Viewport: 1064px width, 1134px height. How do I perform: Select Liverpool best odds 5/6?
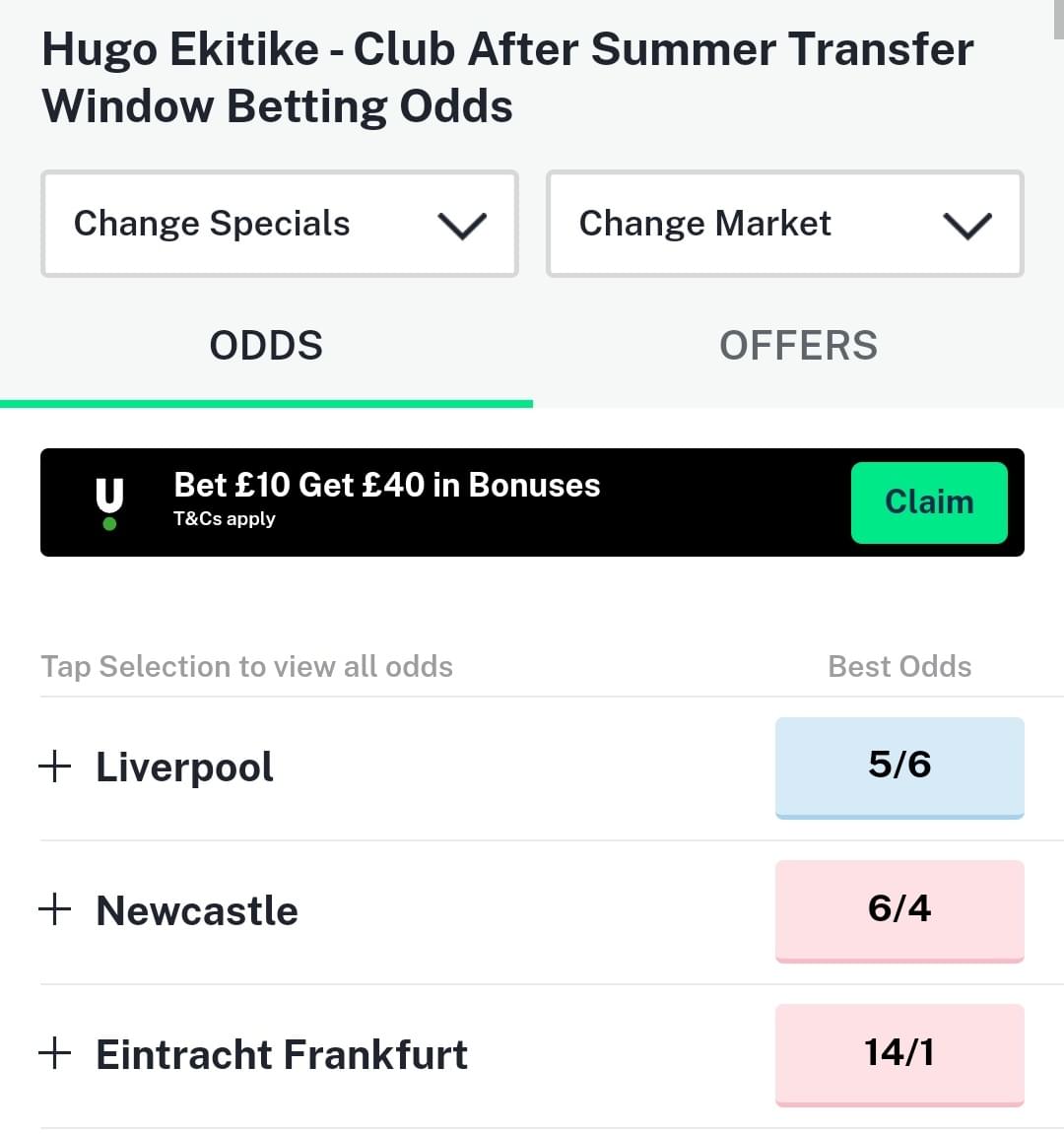(899, 767)
